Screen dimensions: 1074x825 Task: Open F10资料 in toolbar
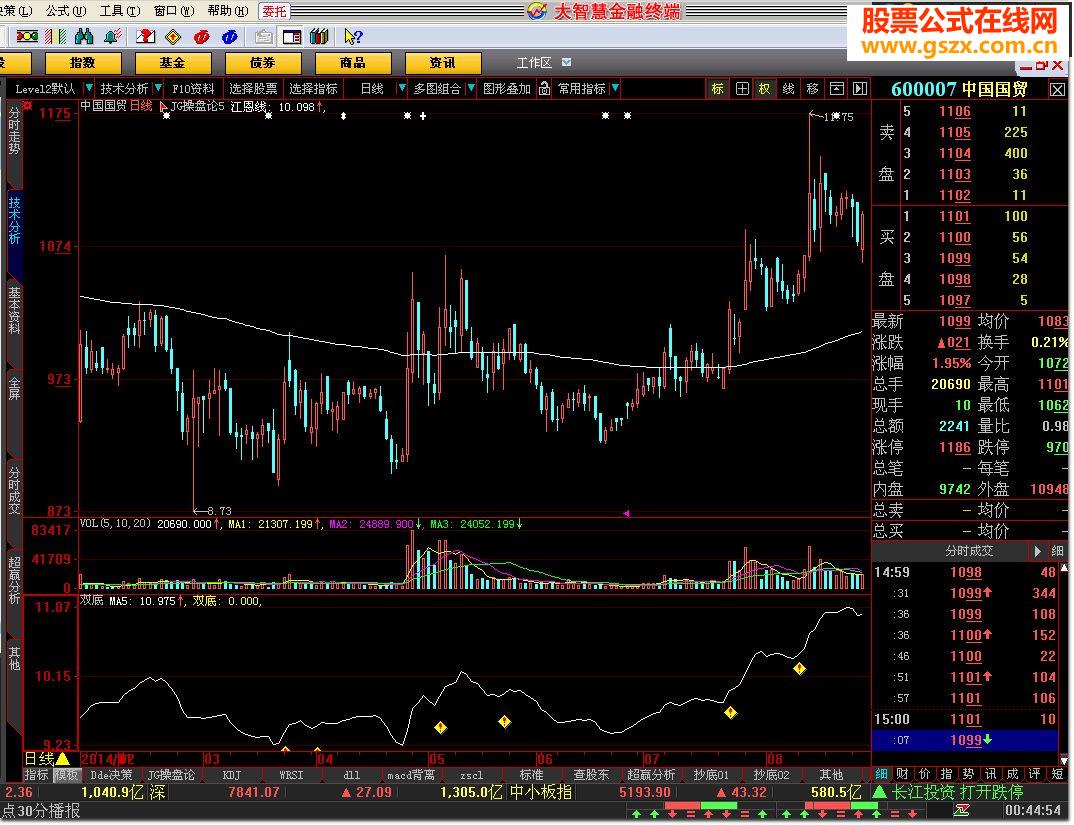193,88
